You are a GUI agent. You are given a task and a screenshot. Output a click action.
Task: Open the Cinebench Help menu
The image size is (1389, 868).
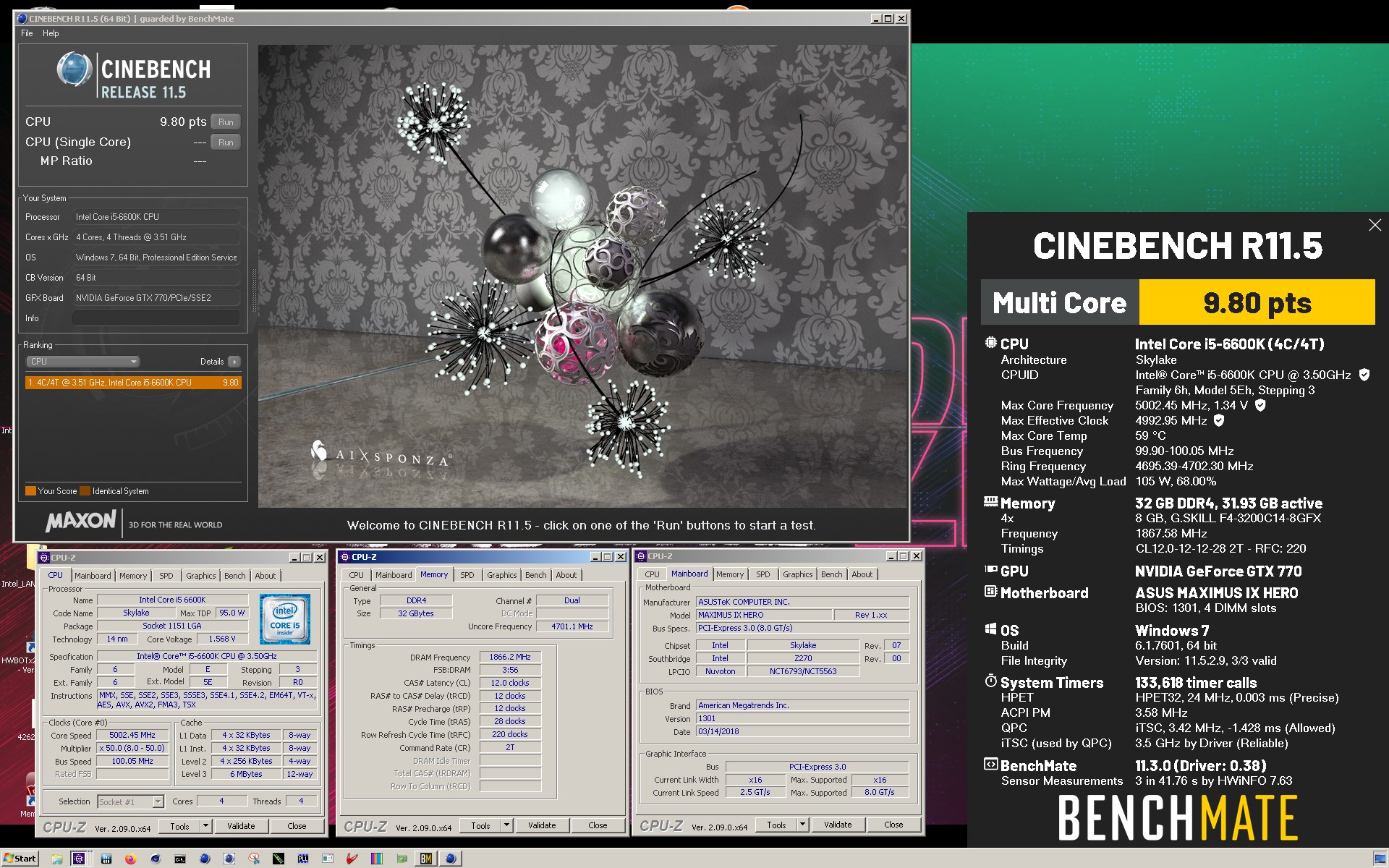point(51,33)
